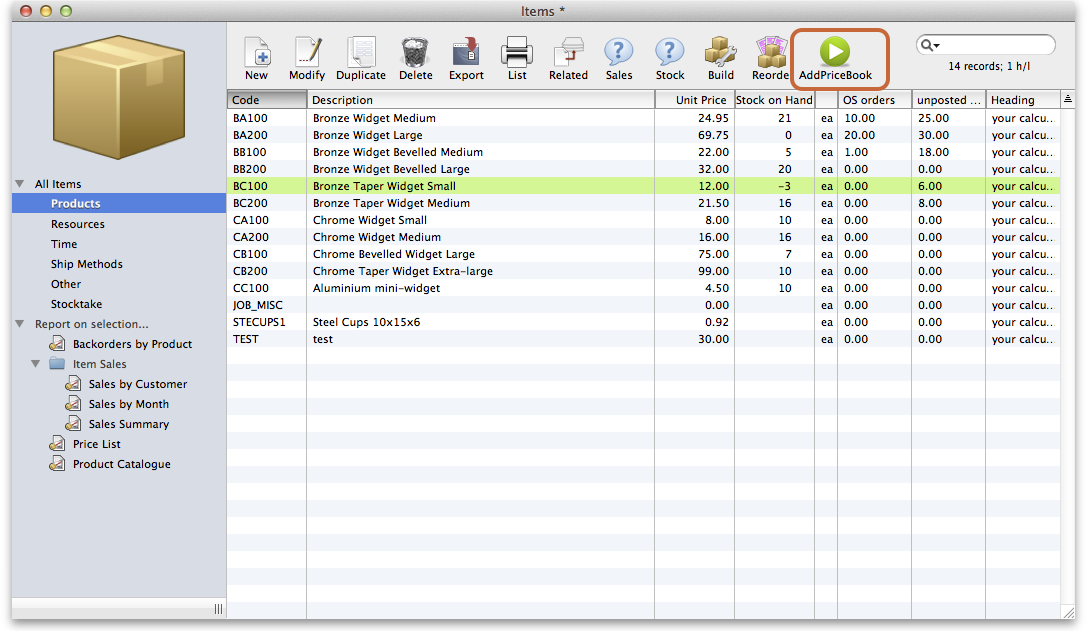
Task: Run the AddPriceBook script
Action: [835, 59]
